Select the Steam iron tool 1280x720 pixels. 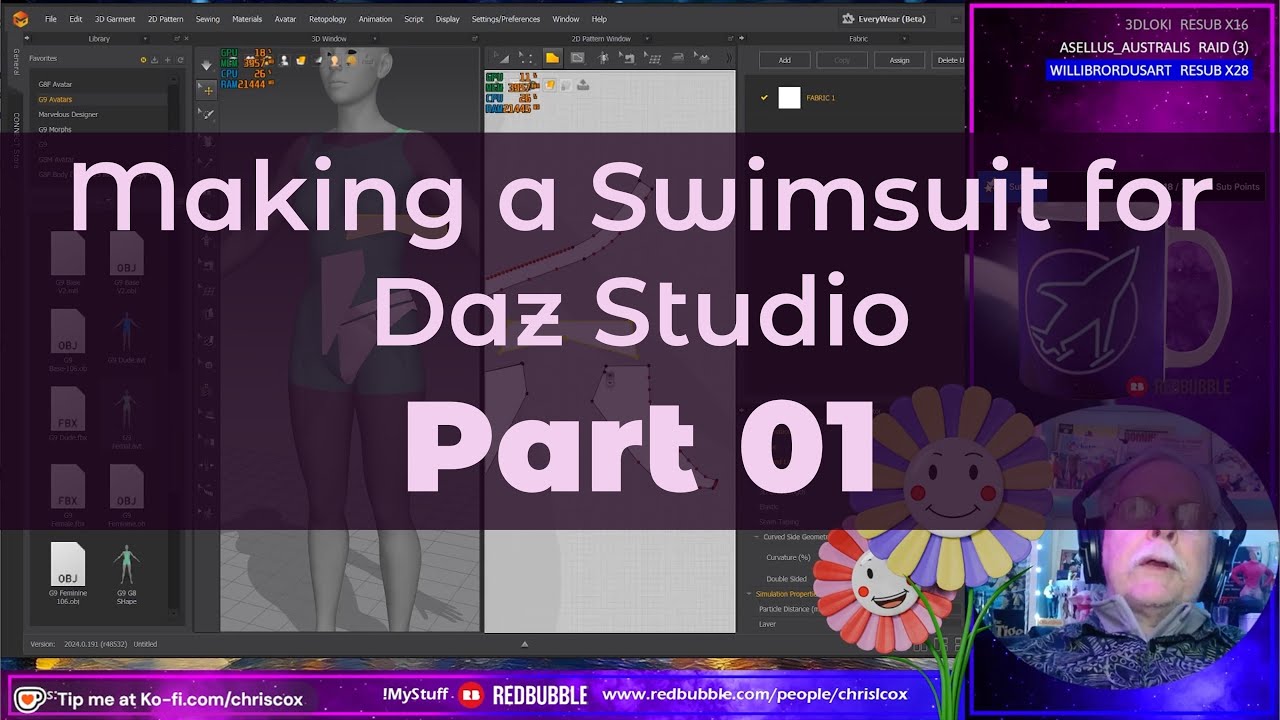point(680,58)
